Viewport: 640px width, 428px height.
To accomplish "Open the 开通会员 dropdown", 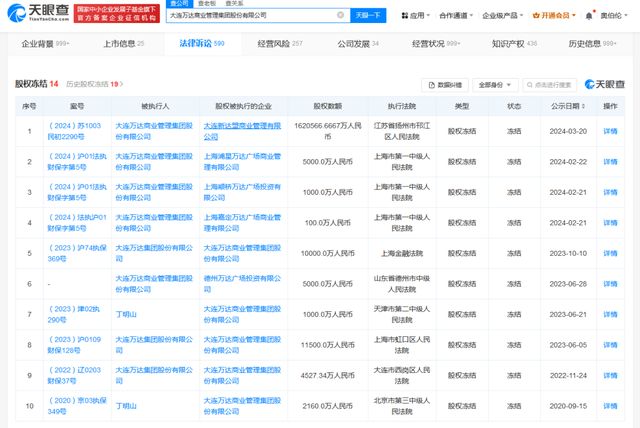I will pos(554,16).
